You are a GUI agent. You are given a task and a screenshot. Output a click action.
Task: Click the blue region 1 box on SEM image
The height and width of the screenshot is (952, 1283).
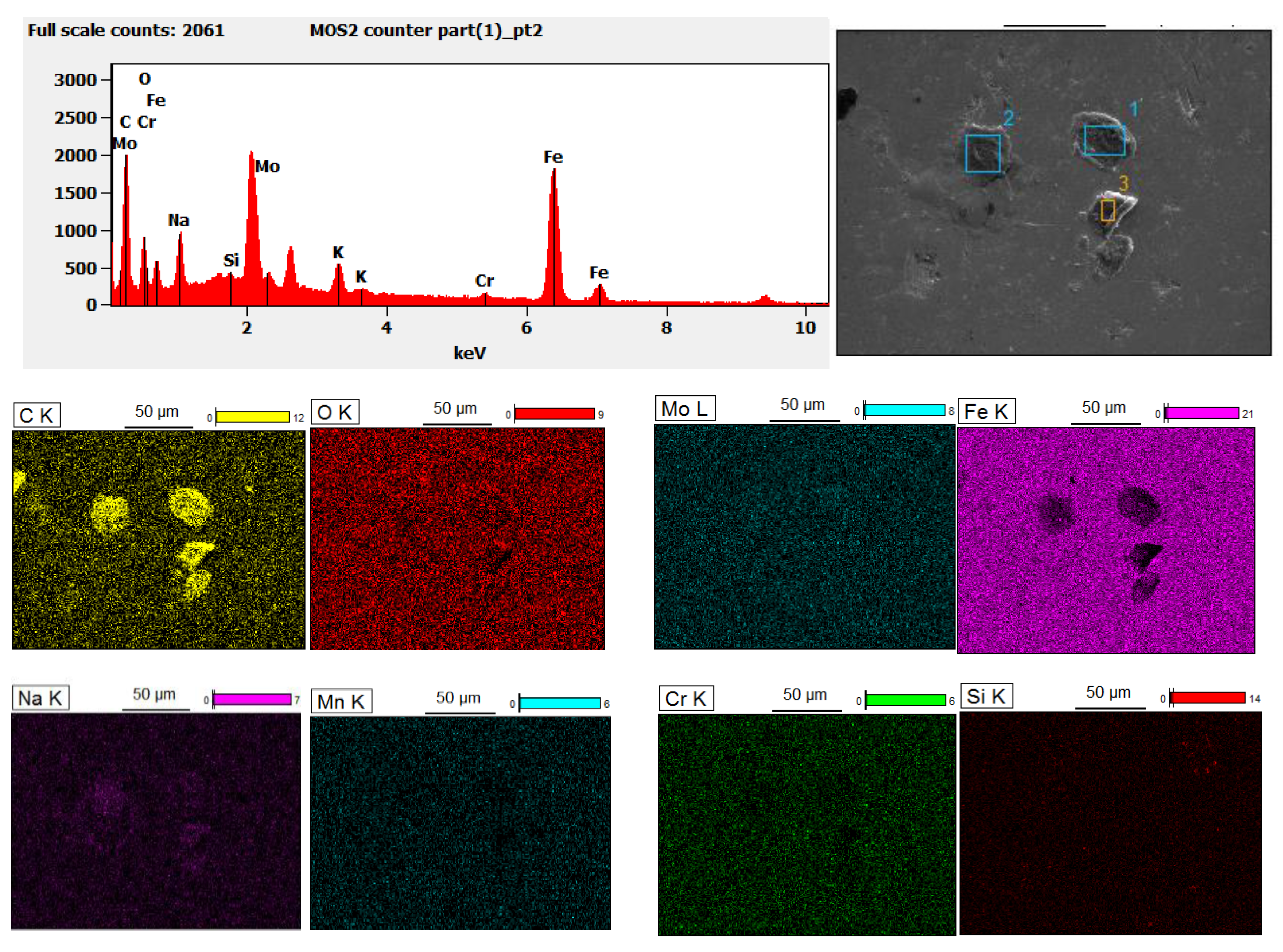coord(1104,140)
